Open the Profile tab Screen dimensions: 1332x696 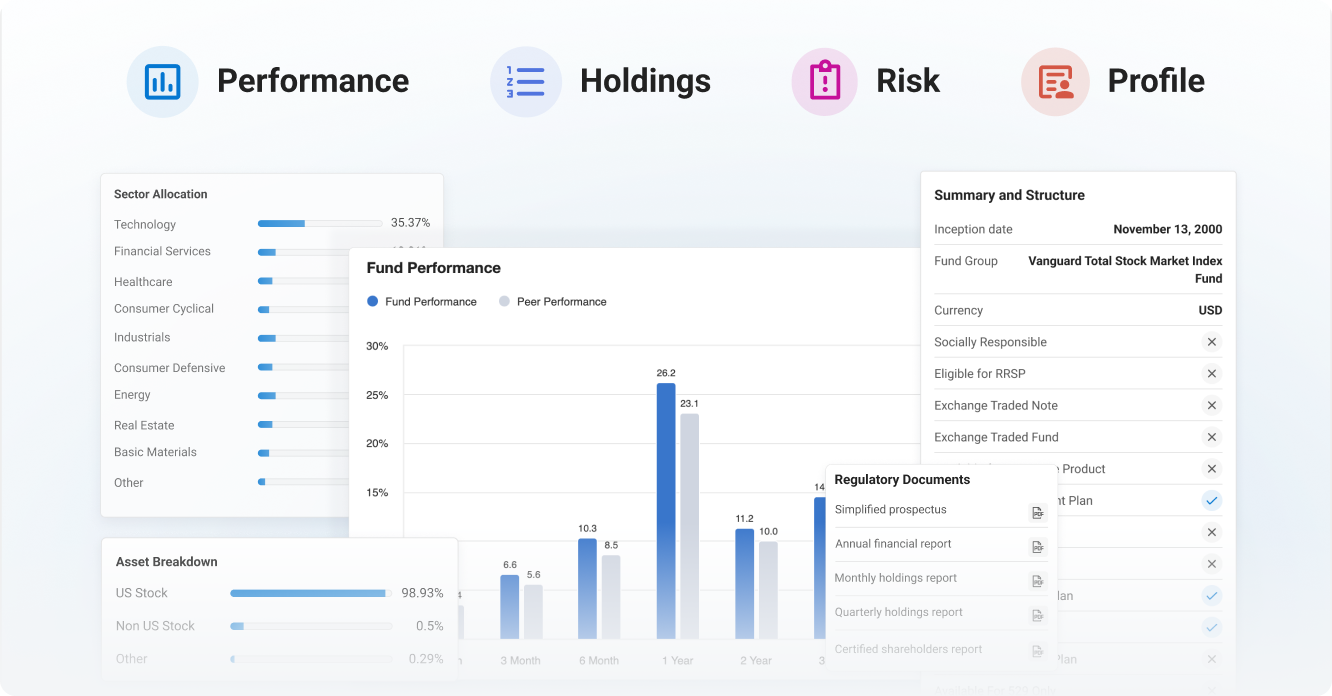click(x=1155, y=81)
